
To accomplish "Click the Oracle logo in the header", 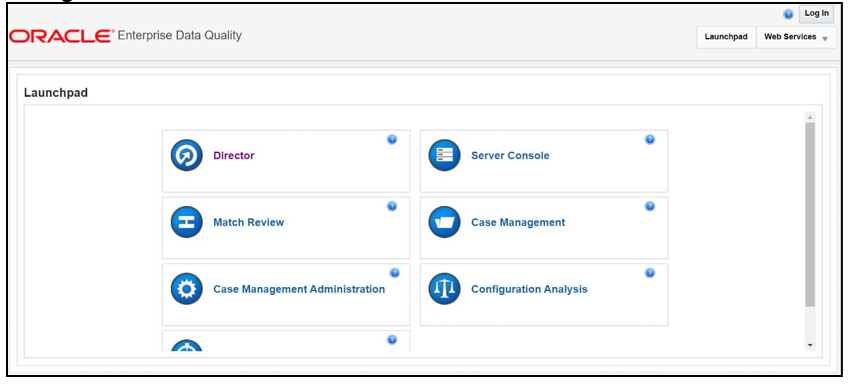I will (x=61, y=36).
